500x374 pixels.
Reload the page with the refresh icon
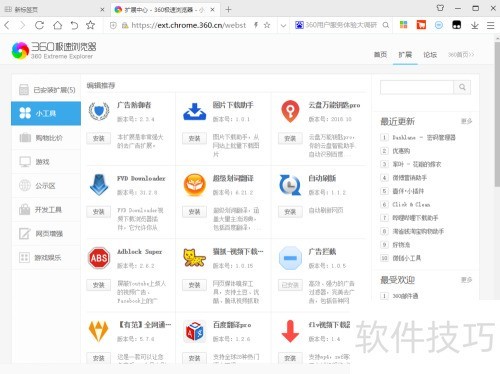(x=39, y=25)
